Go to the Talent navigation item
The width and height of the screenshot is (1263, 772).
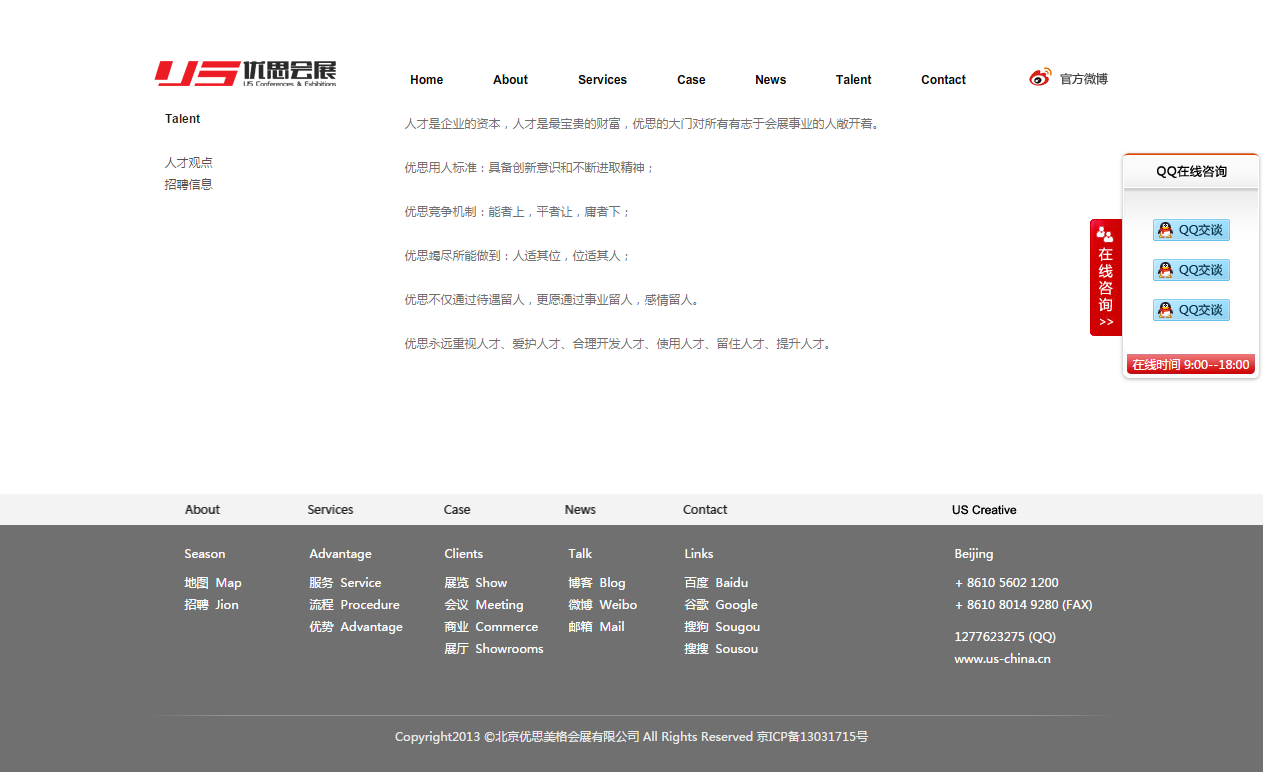point(853,80)
